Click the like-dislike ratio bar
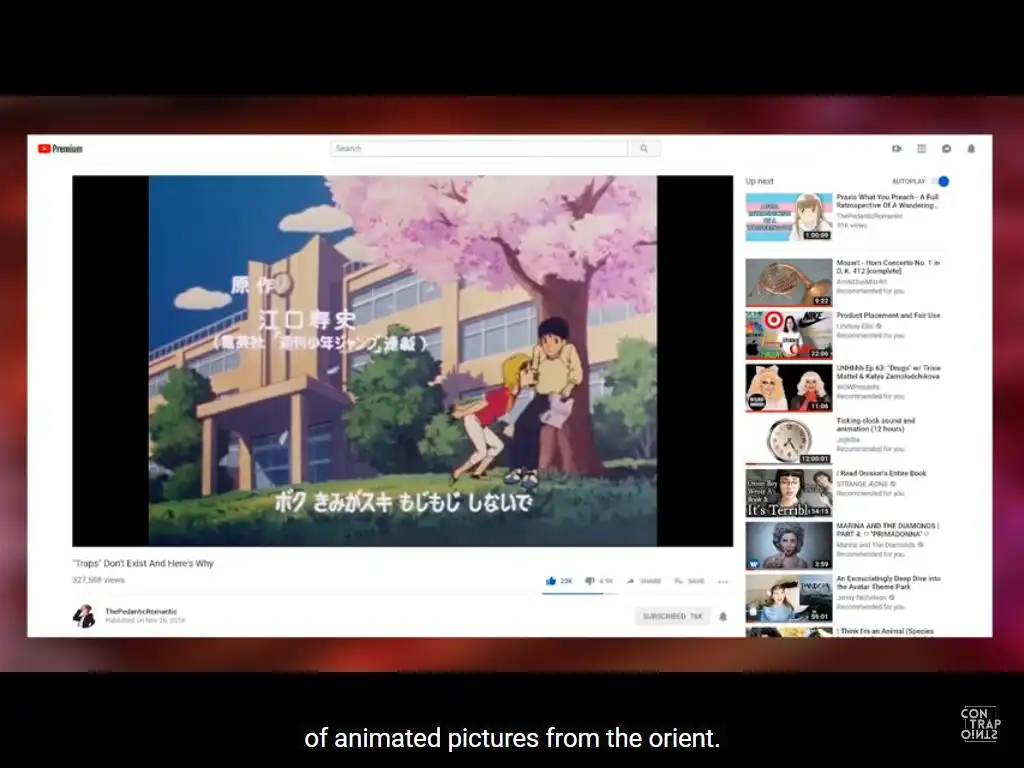This screenshot has height=768, width=1024. click(x=579, y=594)
